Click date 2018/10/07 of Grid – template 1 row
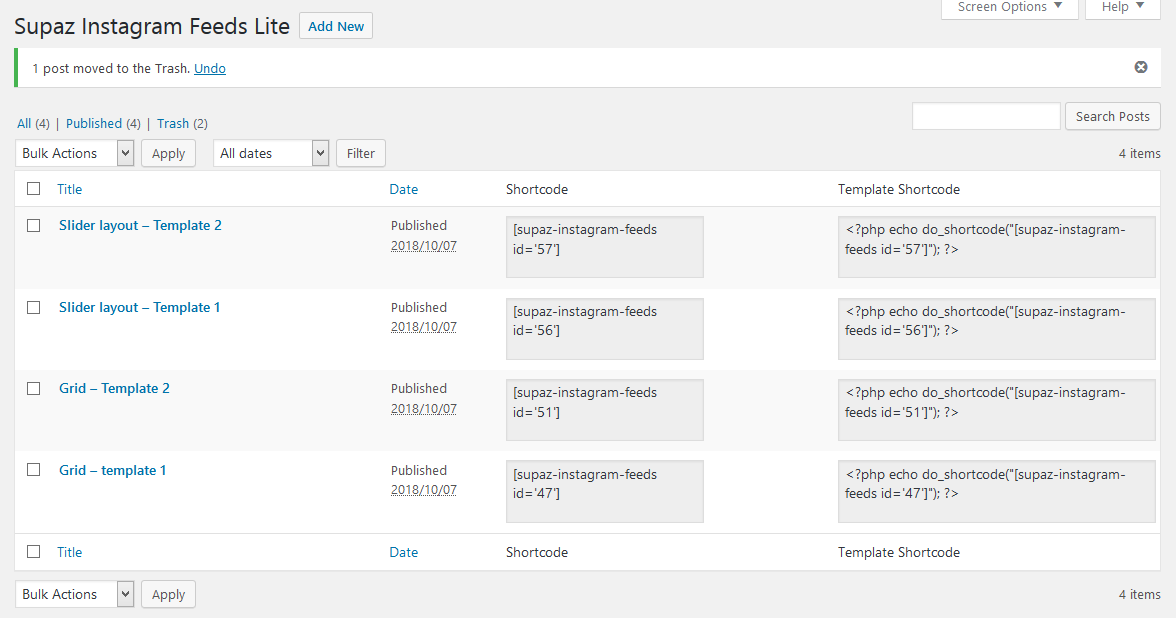Viewport: 1176px width, 618px height. pyautogui.click(x=424, y=490)
